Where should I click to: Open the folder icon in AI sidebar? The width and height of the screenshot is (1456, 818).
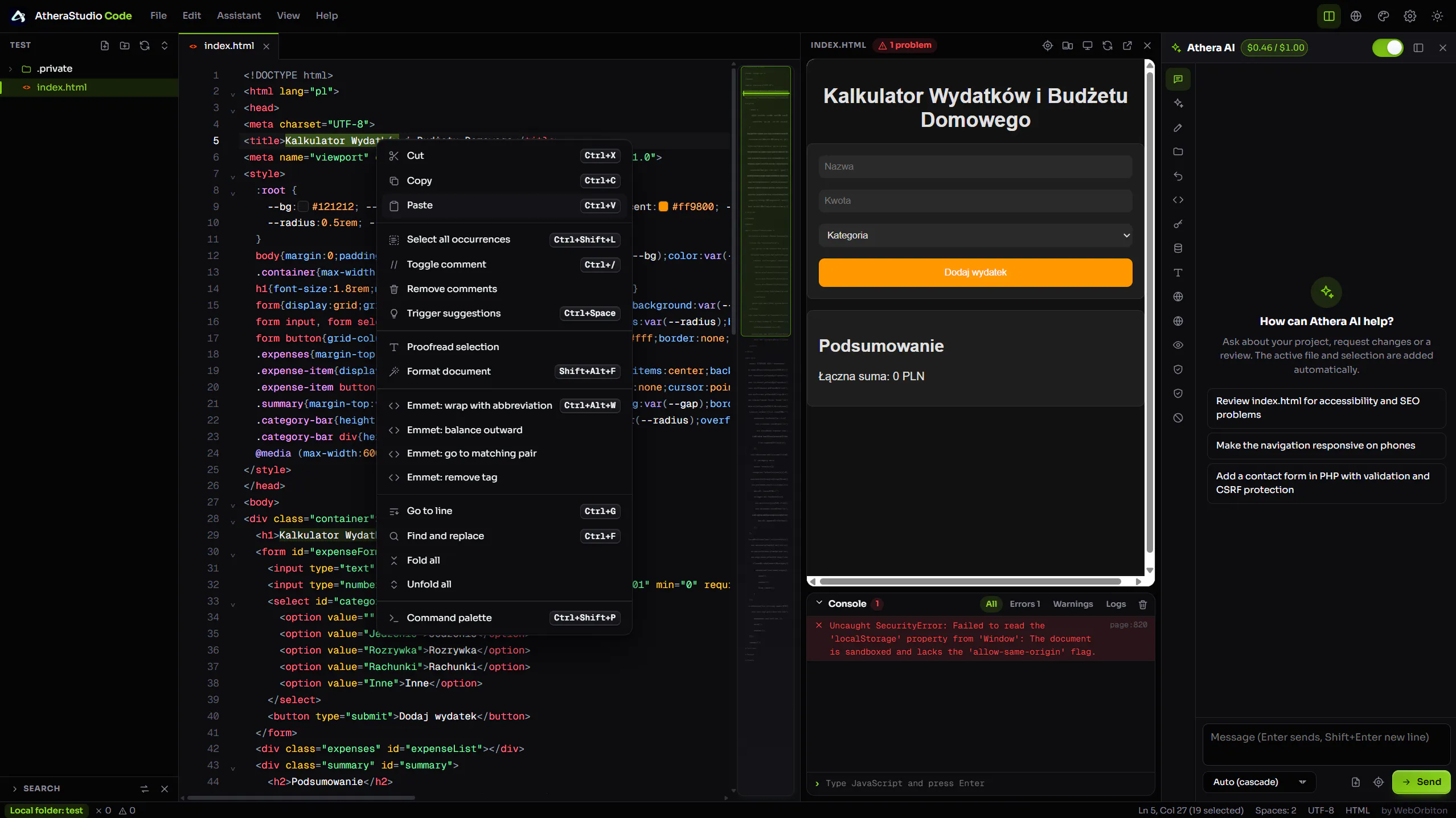[1178, 151]
